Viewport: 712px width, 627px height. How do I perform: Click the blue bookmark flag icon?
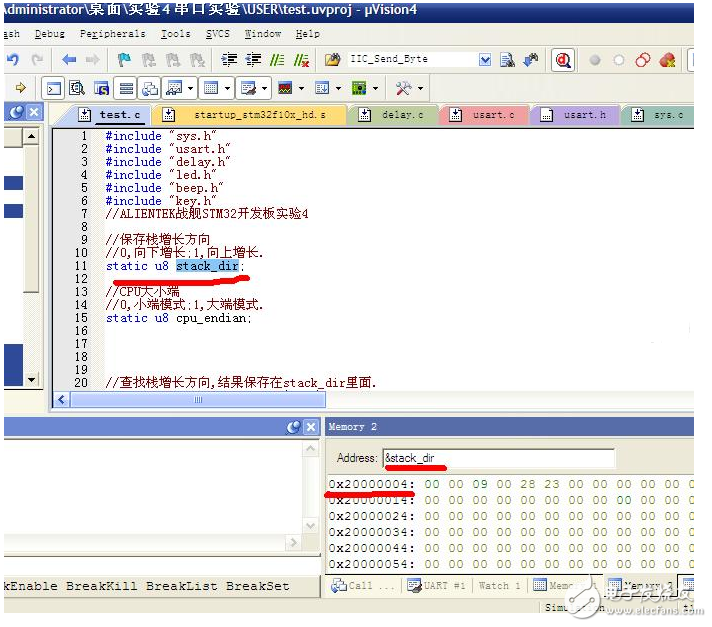coord(124,60)
